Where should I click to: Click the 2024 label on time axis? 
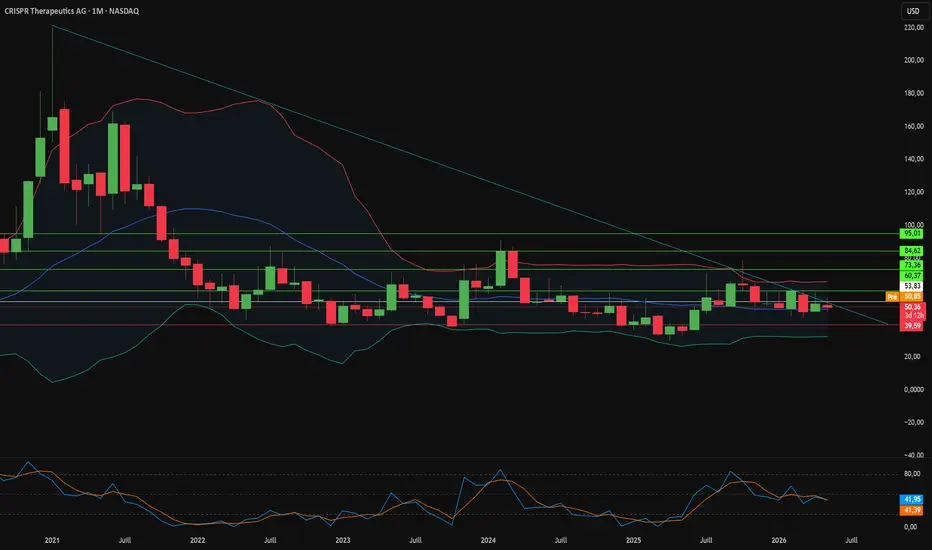[488, 540]
